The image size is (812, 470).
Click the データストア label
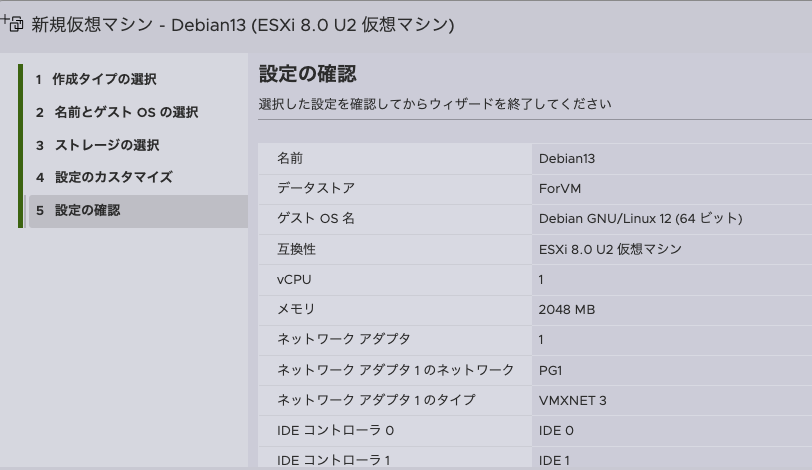[x=316, y=188]
